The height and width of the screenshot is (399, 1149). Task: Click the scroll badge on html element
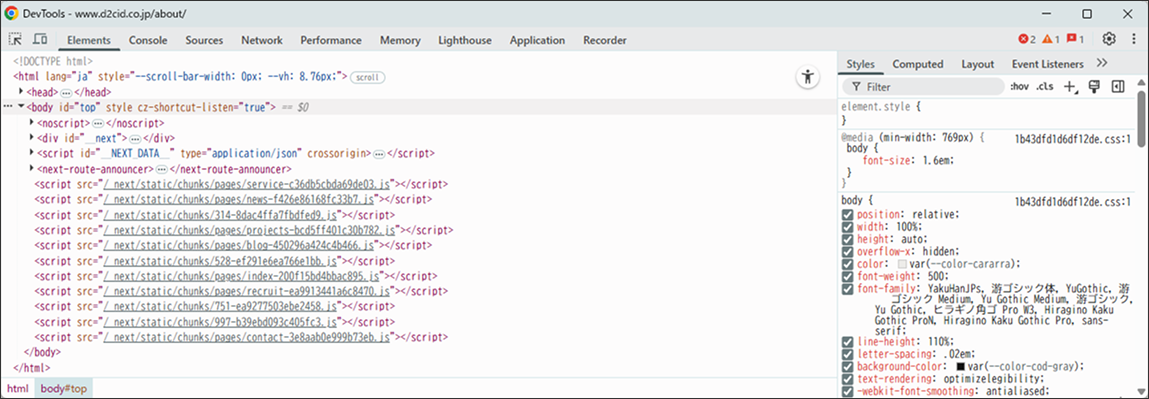click(x=368, y=77)
